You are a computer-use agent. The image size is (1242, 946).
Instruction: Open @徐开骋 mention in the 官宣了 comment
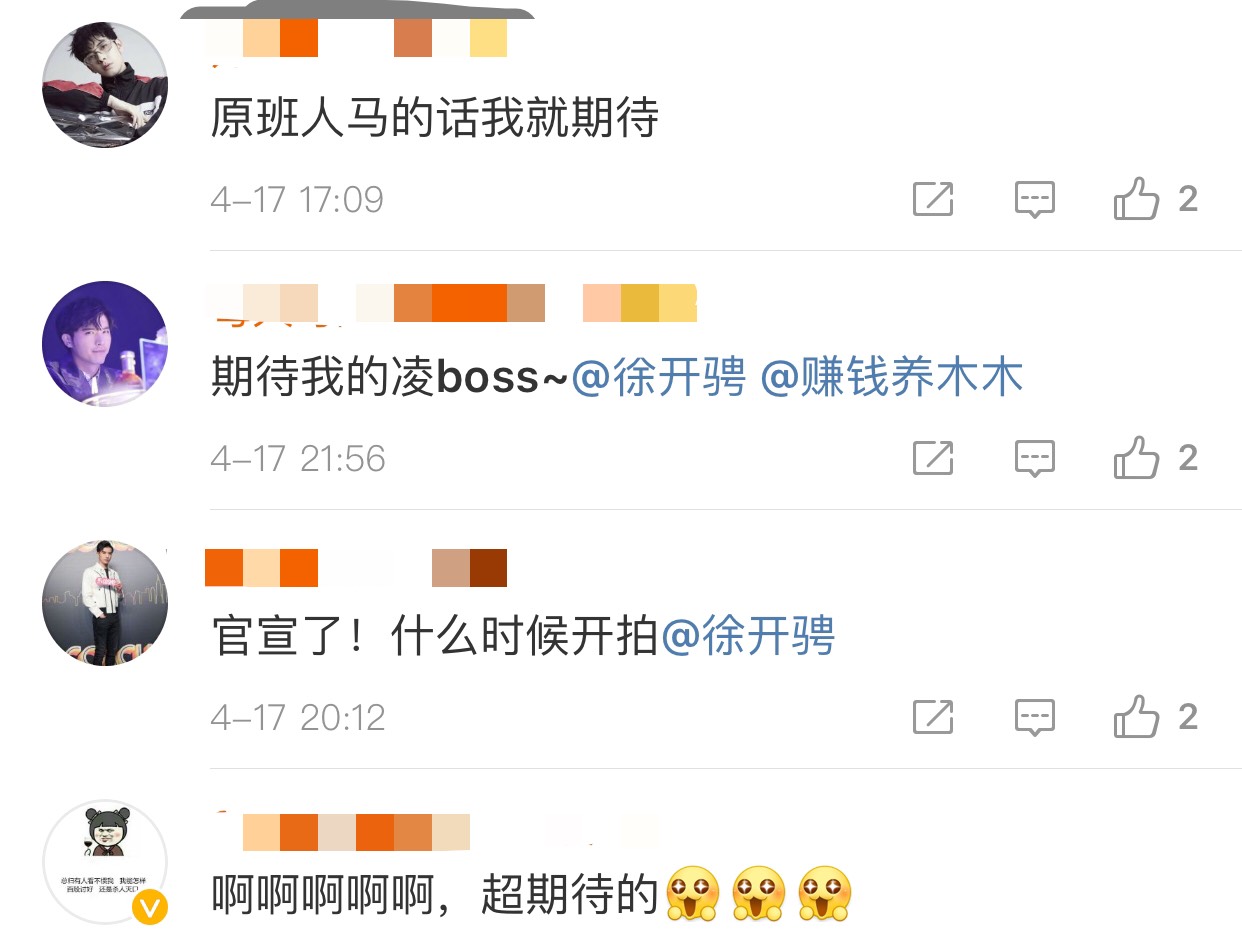[747, 637]
